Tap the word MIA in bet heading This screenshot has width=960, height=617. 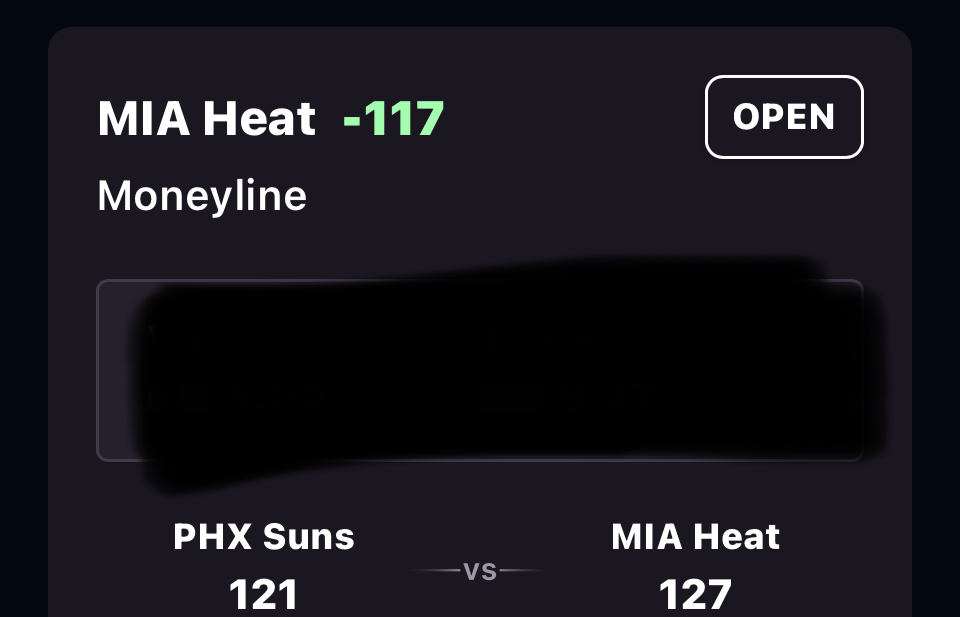[144, 120]
